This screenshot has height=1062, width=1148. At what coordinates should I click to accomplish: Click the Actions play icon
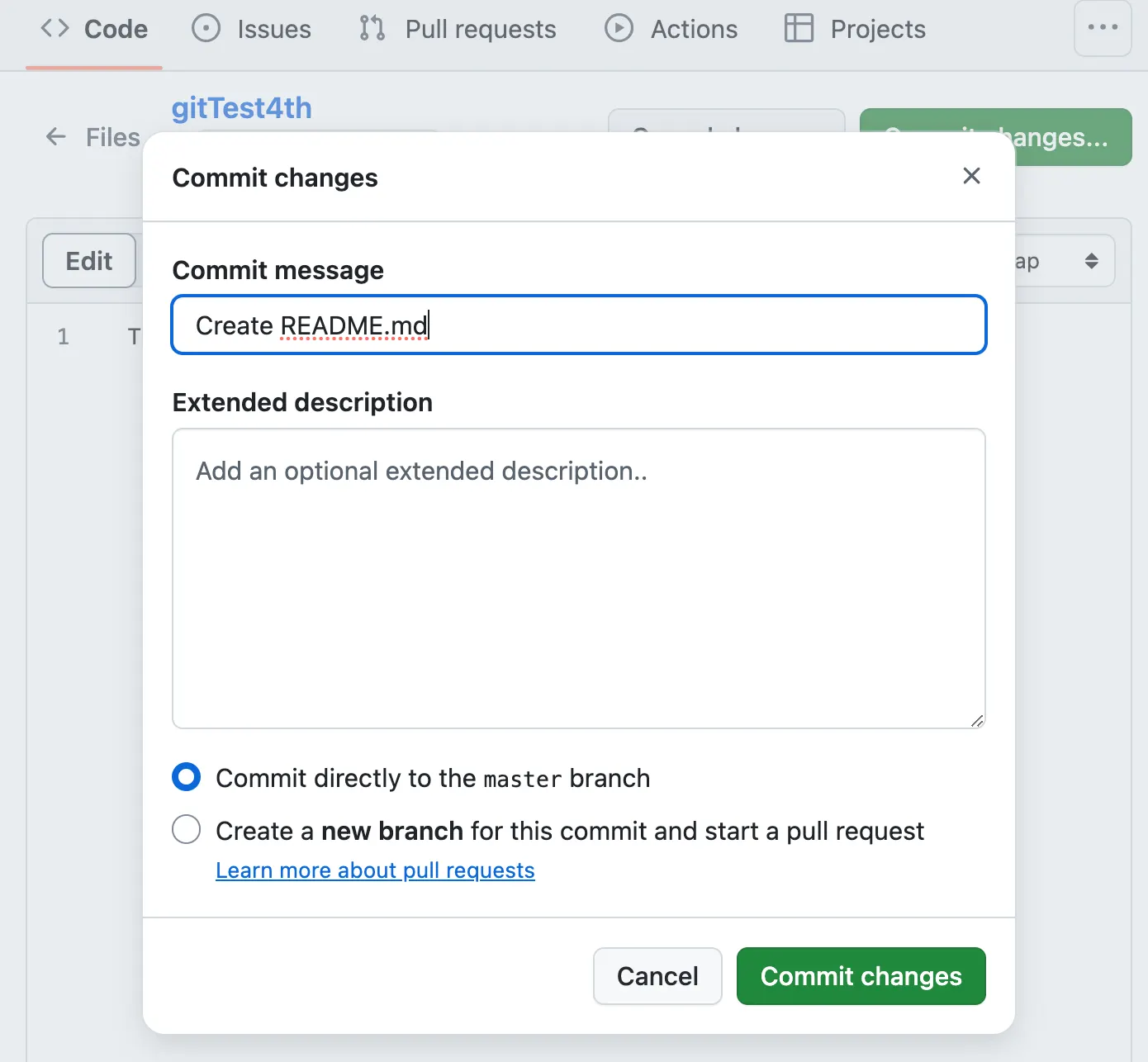click(619, 28)
